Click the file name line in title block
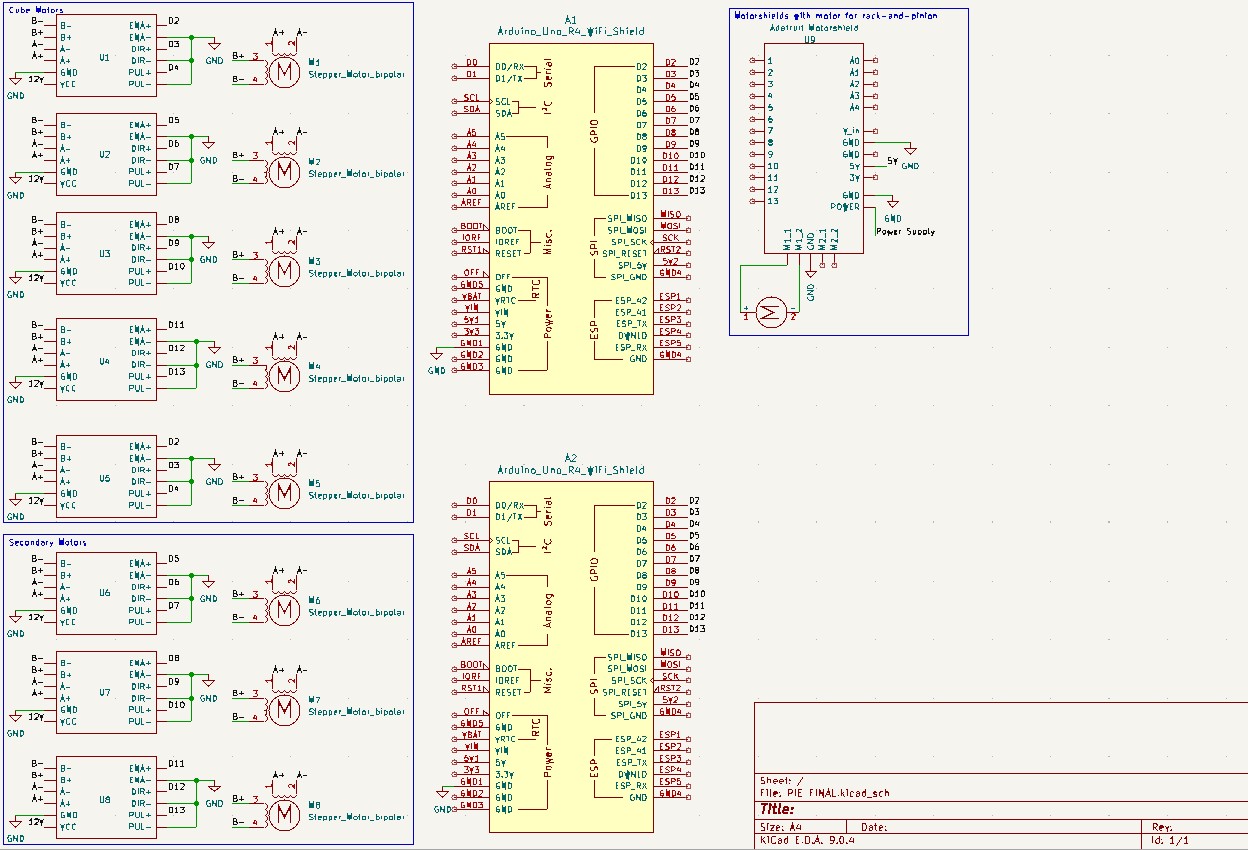Image resolution: width=1248 pixels, height=850 pixels. click(825, 793)
